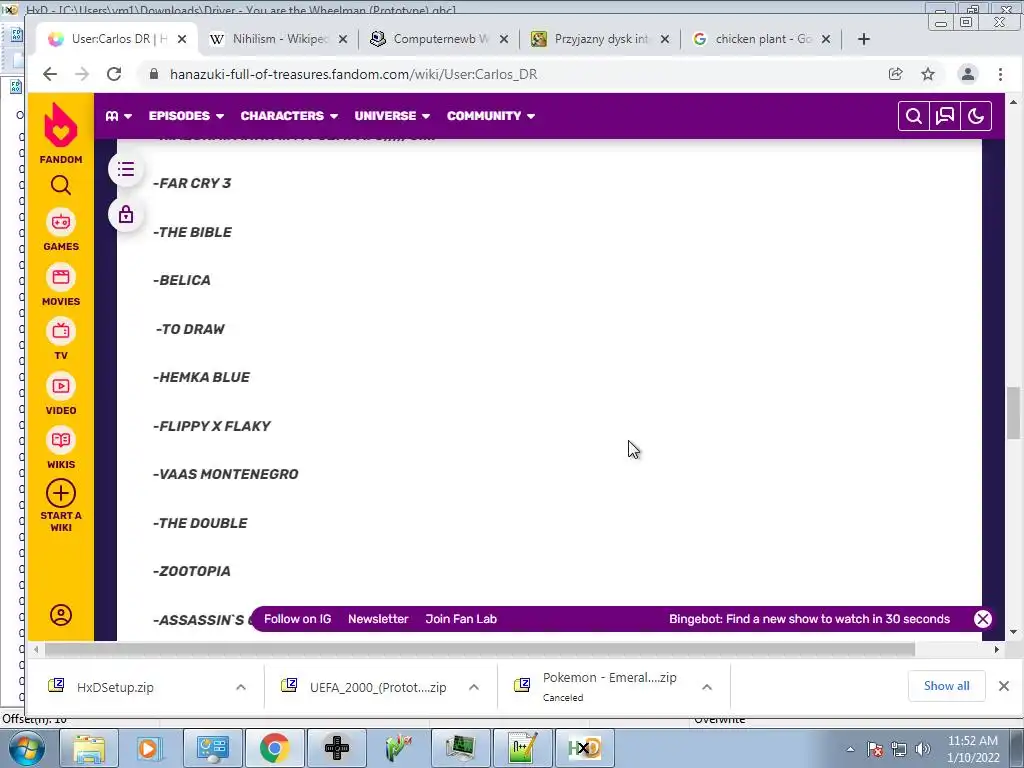Toggle dark theme moon icon
This screenshot has height=768, width=1024.
(976, 116)
